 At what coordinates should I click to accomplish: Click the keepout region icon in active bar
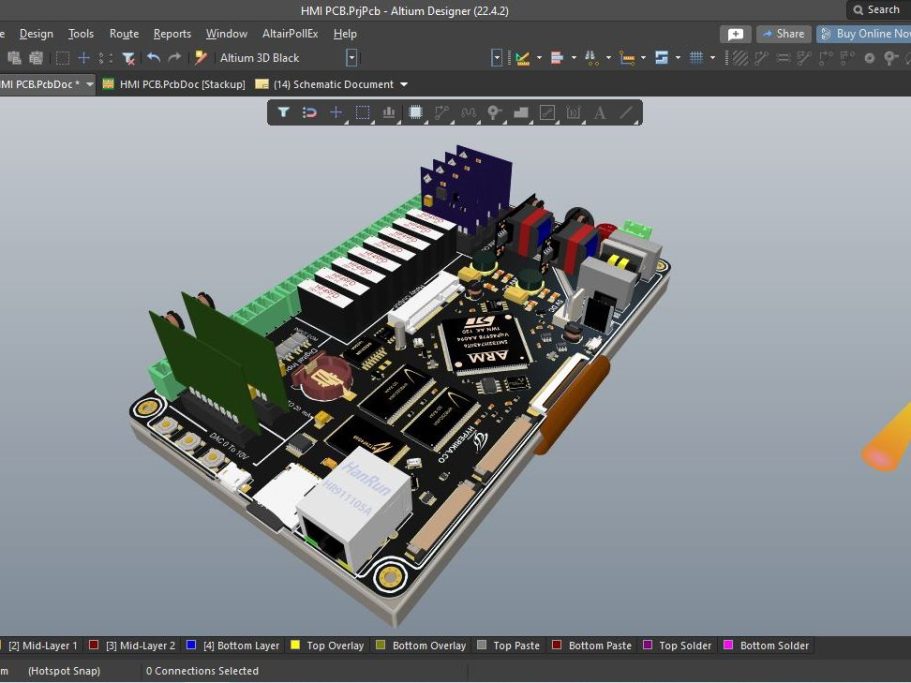click(x=547, y=112)
